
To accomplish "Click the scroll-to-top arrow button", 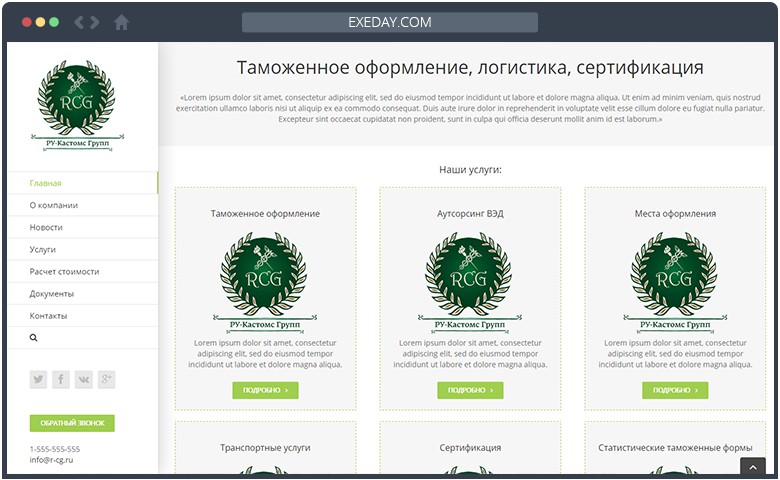I will (753, 467).
